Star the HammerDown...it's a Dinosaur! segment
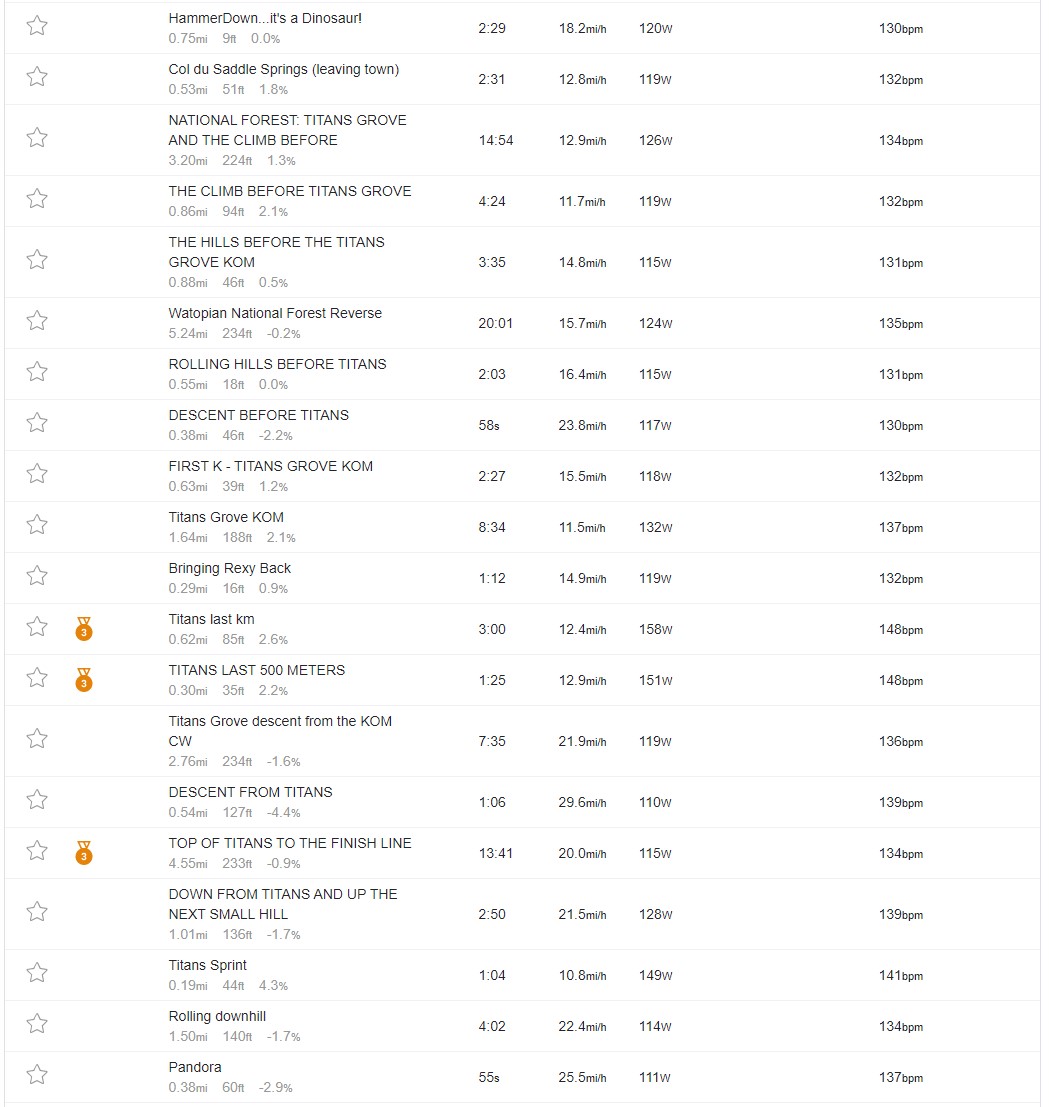The height and width of the screenshot is (1107, 1049). pyautogui.click(x=37, y=26)
